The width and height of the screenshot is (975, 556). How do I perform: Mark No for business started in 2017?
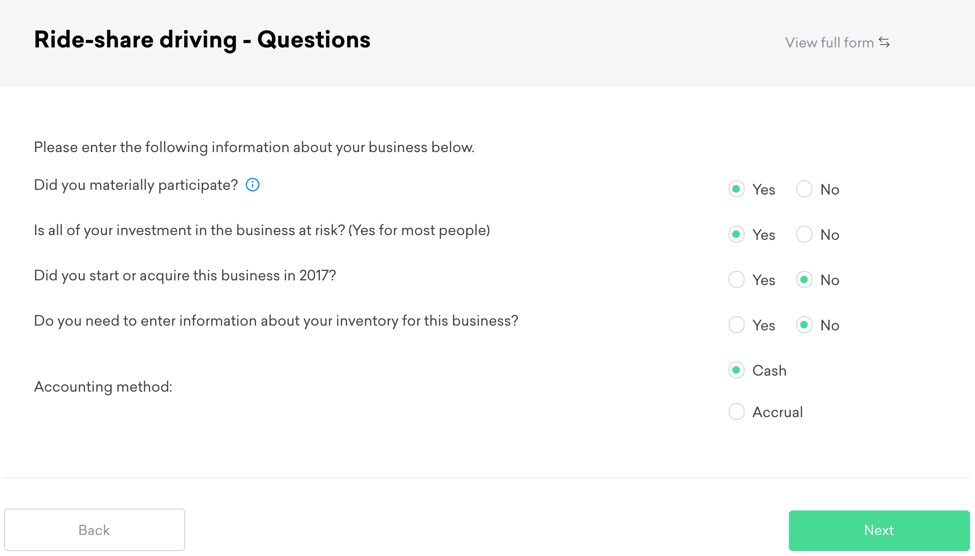pyautogui.click(x=804, y=280)
